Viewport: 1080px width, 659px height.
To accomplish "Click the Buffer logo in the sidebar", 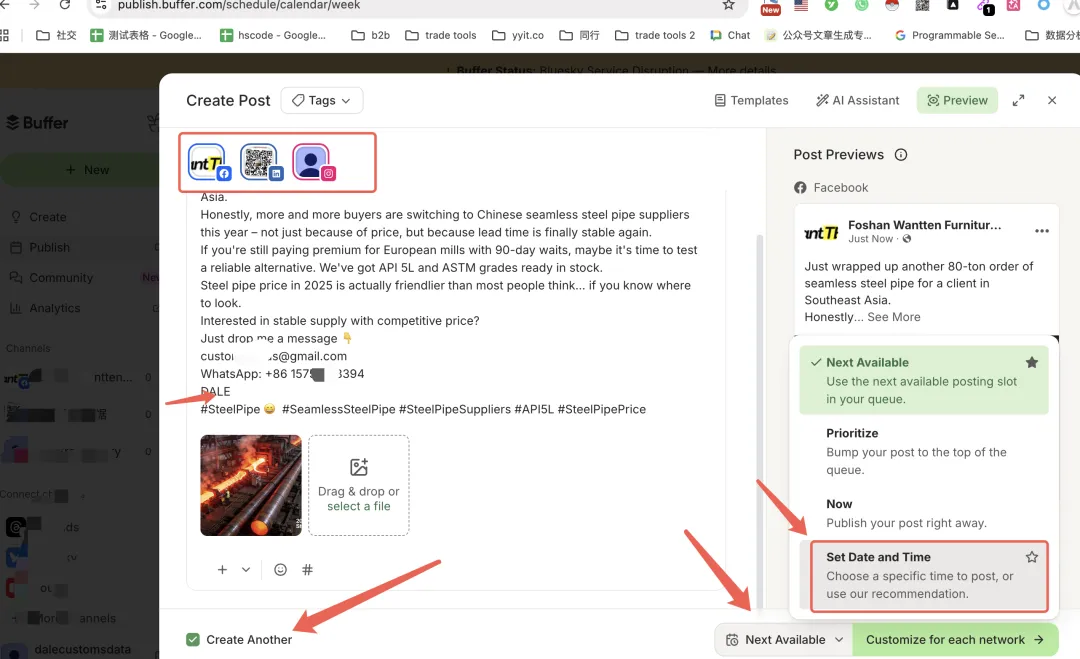I will click(x=37, y=123).
